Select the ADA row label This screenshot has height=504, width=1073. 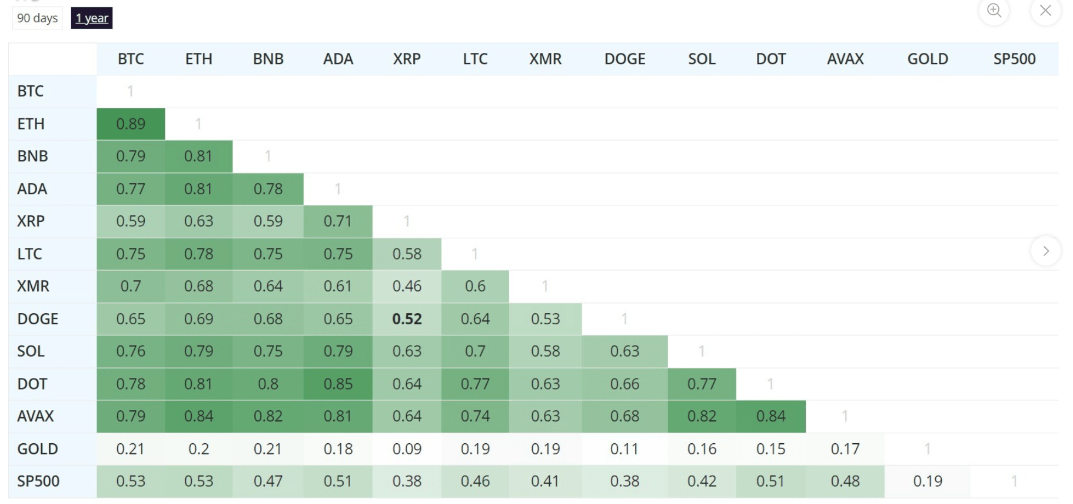click(x=53, y=189)
